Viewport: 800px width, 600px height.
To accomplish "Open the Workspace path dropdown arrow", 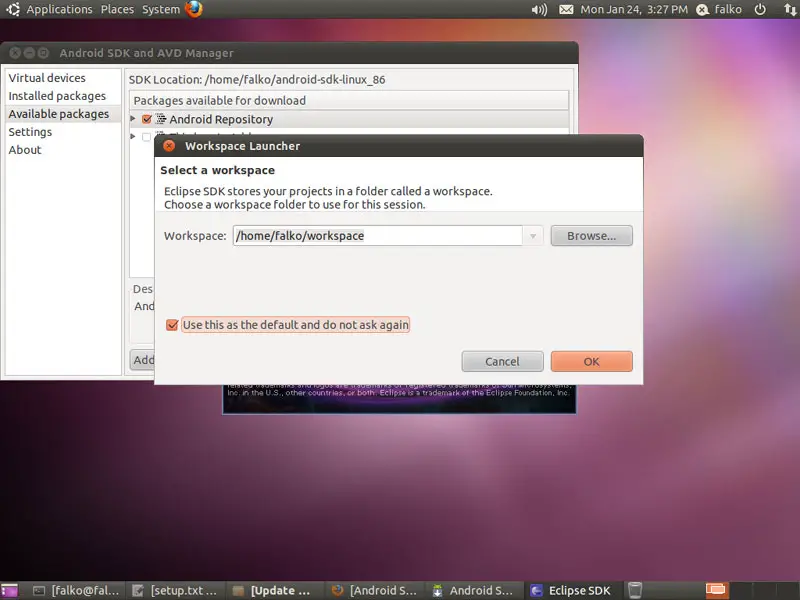I will (x=533, y=236).
